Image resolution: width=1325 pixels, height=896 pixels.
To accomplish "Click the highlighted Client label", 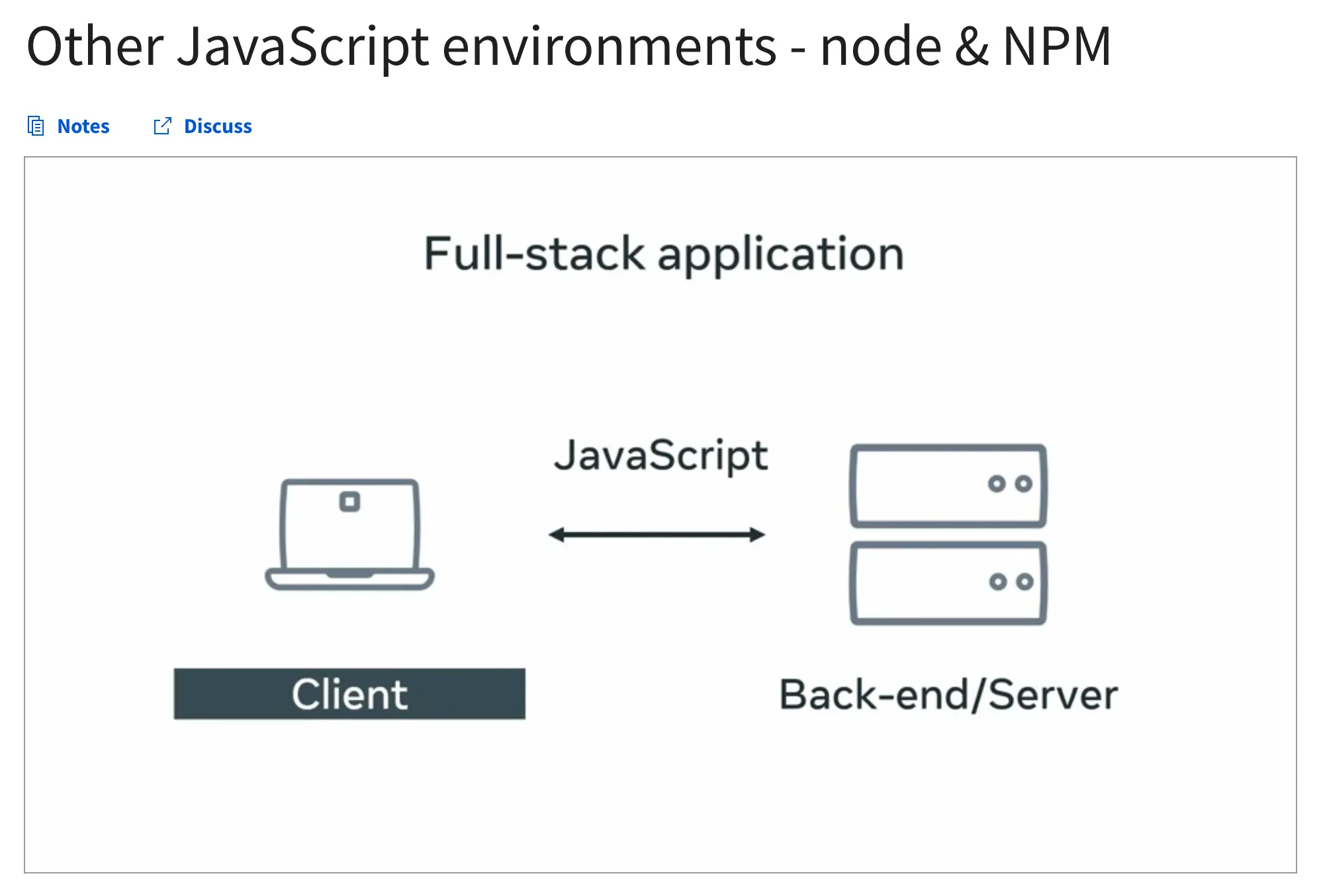I will pyautogui.click(x=349, y=694).
